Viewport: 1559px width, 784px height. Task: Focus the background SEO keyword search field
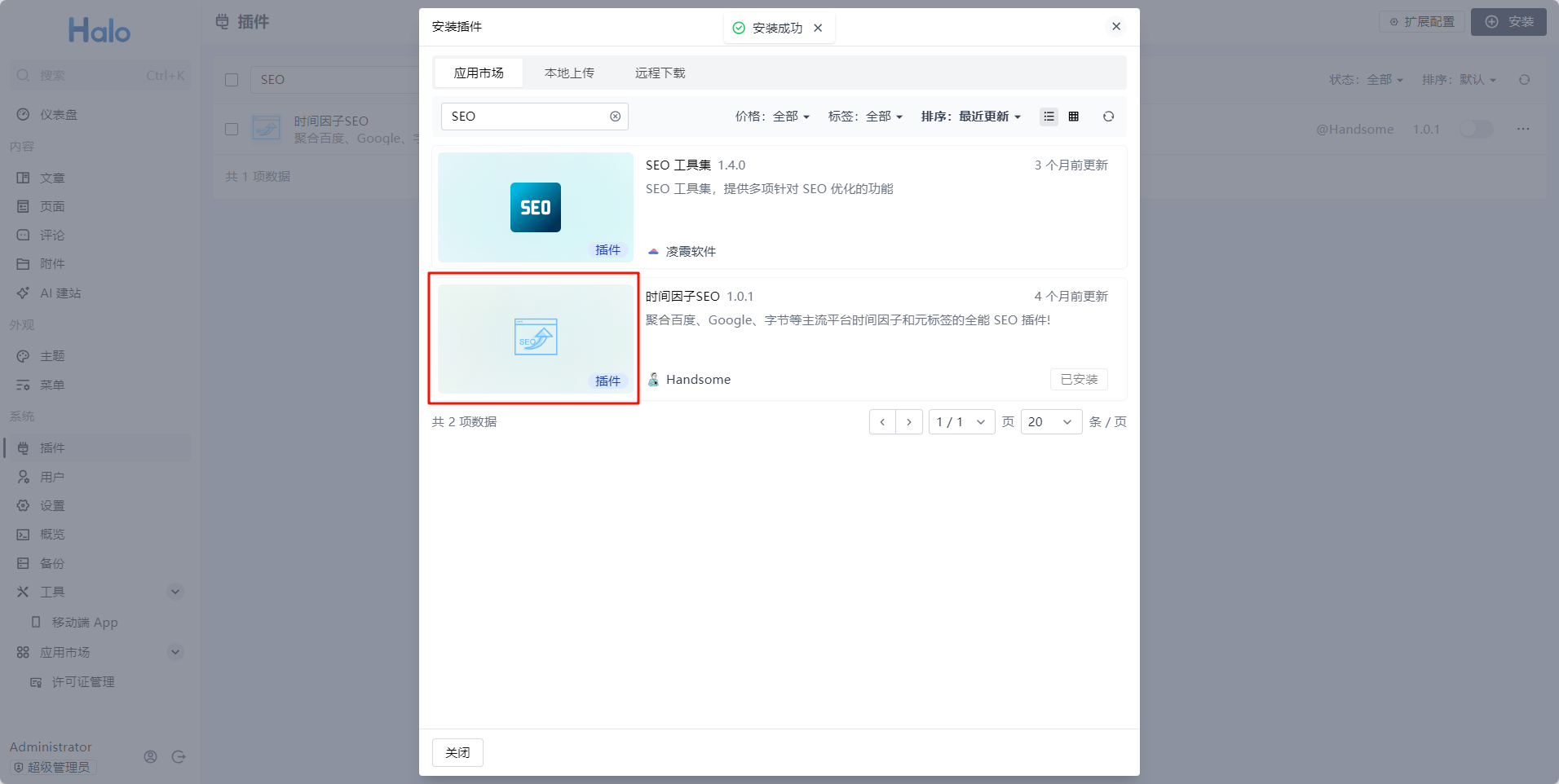tap(334, 80)
